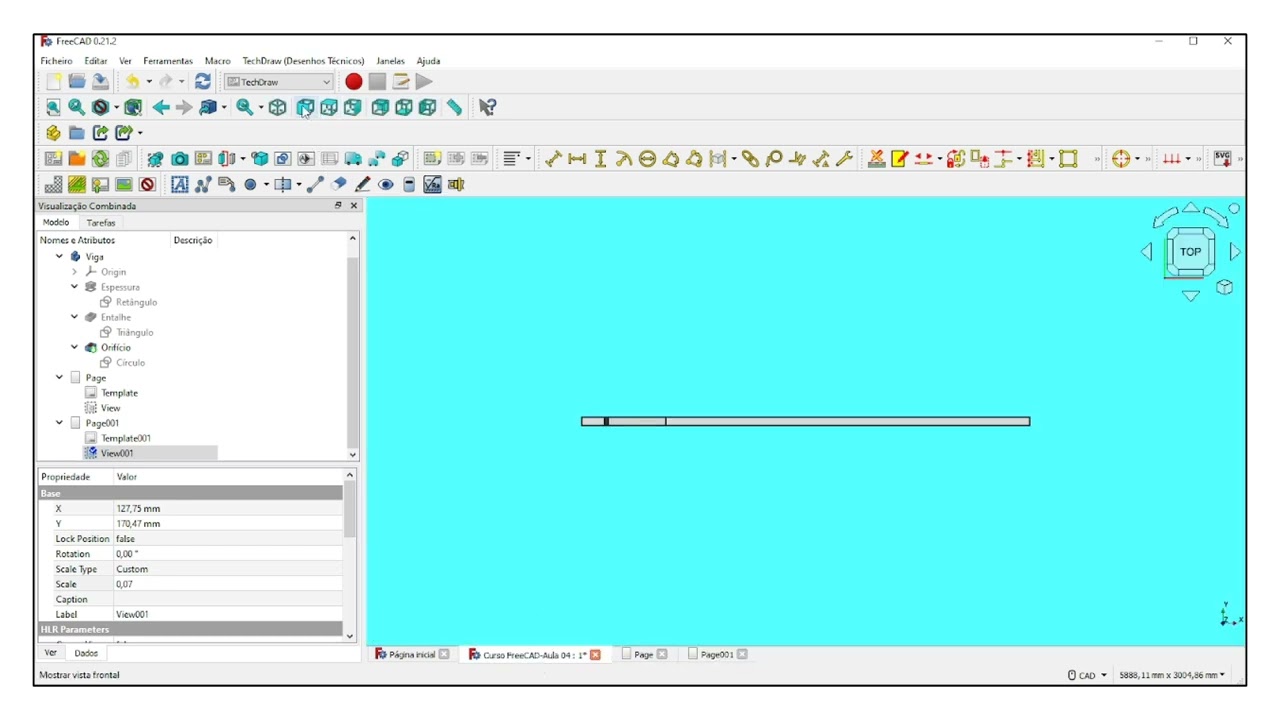Click the Insert length dimension icon
The height and width of the screenshot is (720, 1280).
(x=553, y=159)
